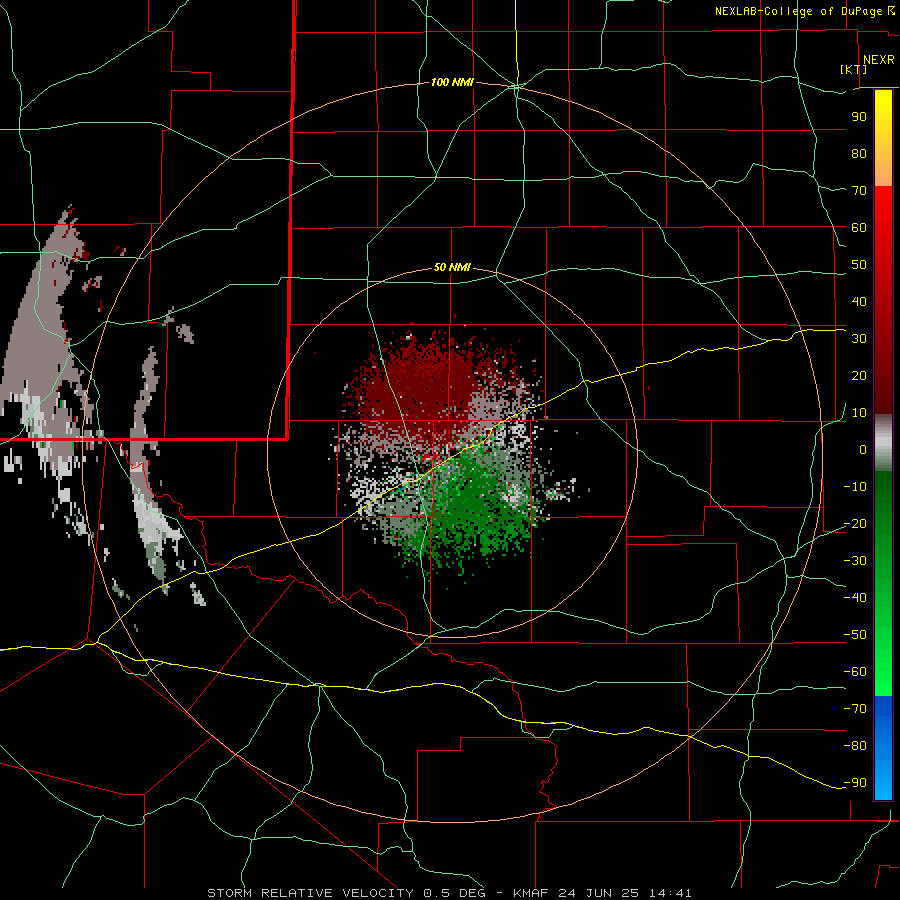Click the -50 scale value

(x=855, y=635)
